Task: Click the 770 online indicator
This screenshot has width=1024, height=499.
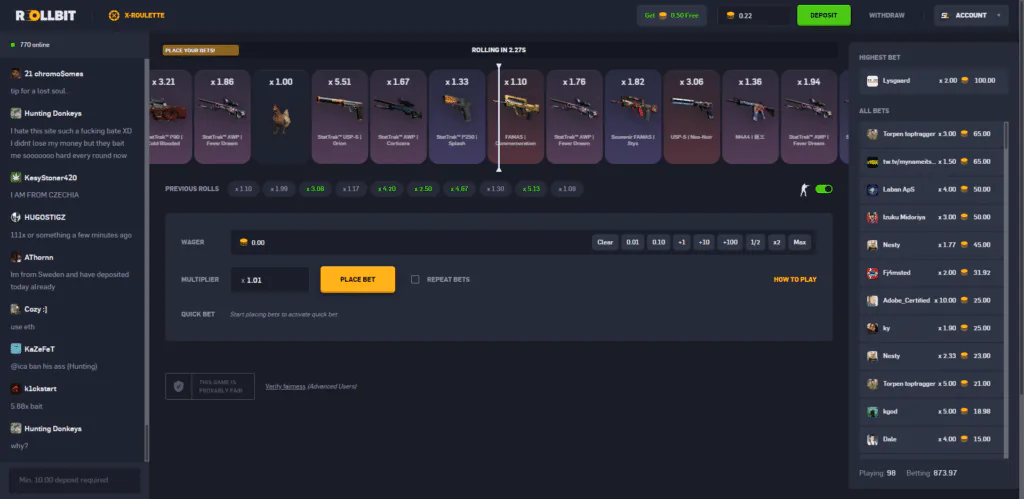Action: coord(30,45)
